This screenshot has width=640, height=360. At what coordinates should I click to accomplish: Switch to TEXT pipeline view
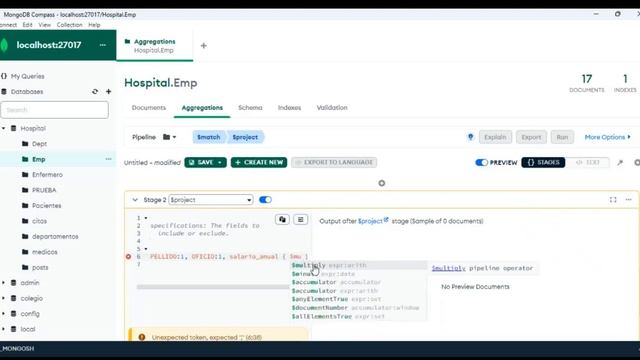(x=587, y=162)
